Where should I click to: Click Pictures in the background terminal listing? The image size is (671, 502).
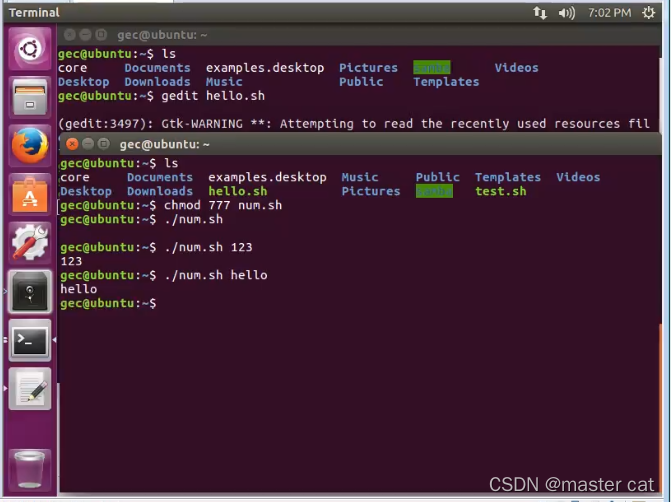click(x=368, y=68)
